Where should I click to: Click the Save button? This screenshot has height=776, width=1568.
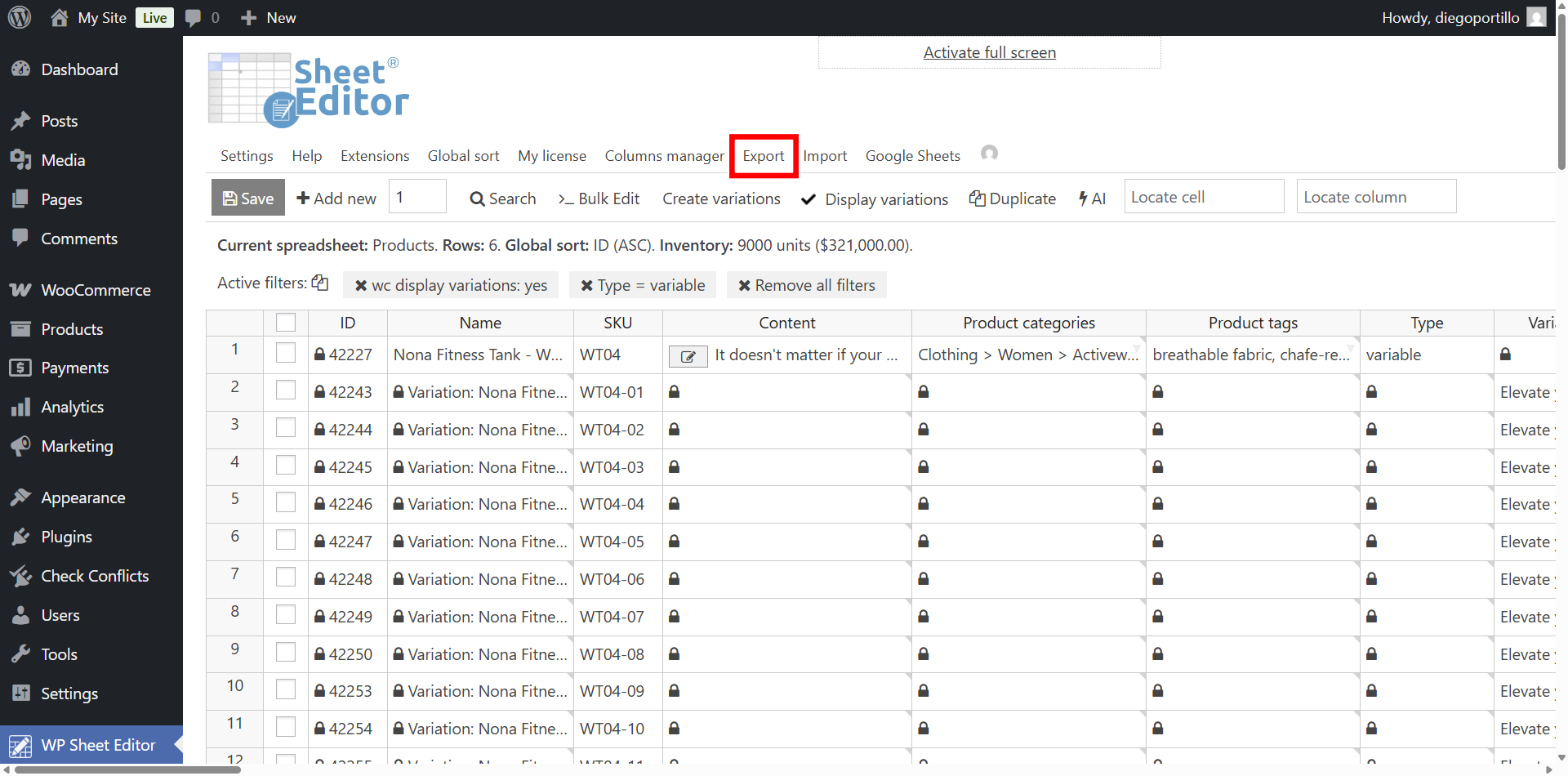click(248, 198)
